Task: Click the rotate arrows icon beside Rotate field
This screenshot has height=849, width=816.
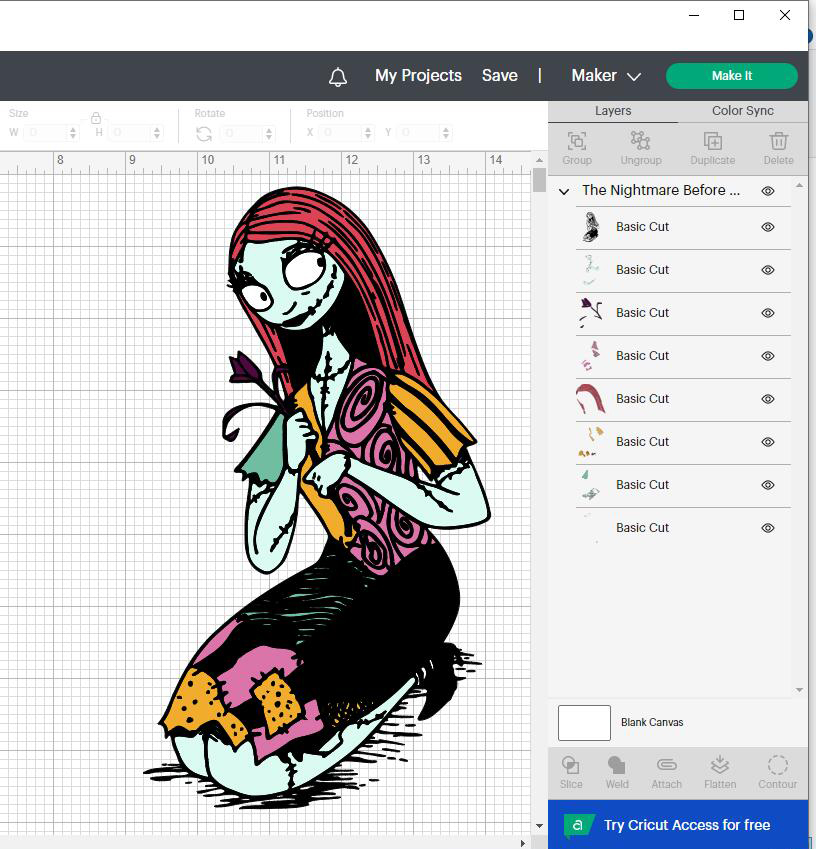Action: (204, 134)
